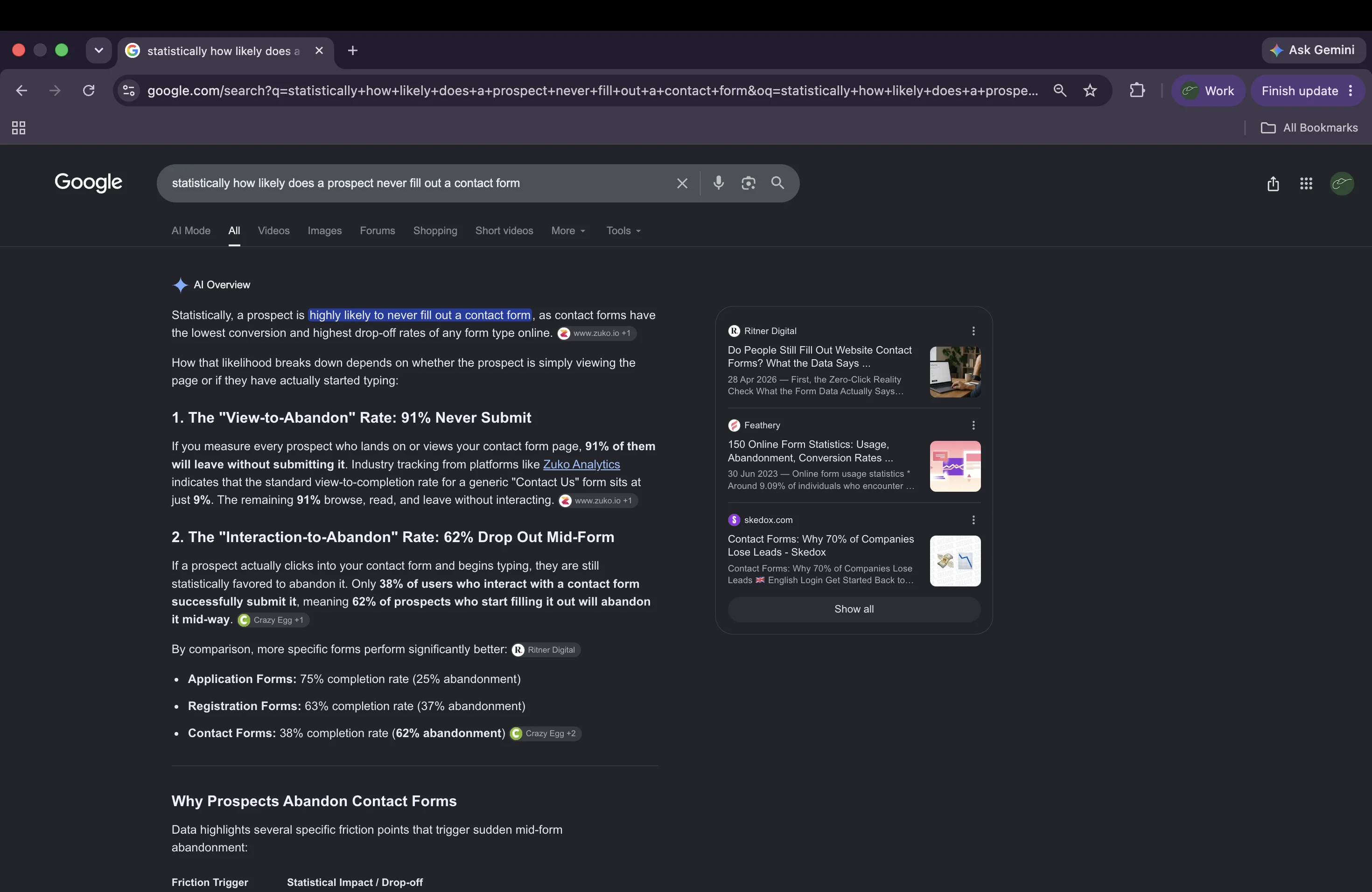Expand the More search filters dropdown
Viewport: 1372px width, 892px height.
point(568,230)
